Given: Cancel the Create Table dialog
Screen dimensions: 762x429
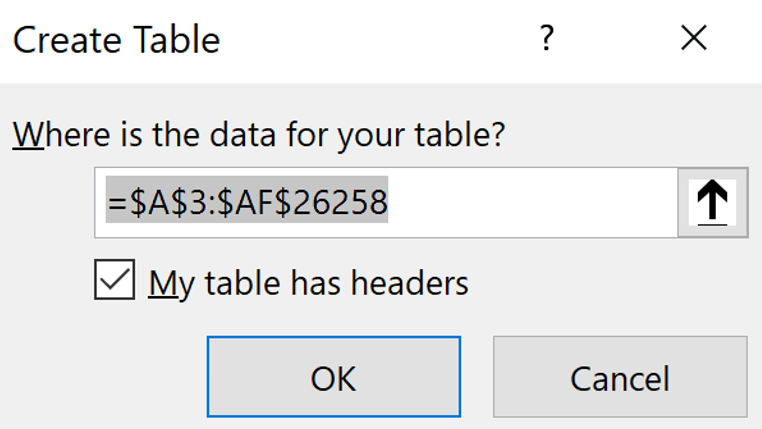Looking at the screenshot, I should coord(620,377).
